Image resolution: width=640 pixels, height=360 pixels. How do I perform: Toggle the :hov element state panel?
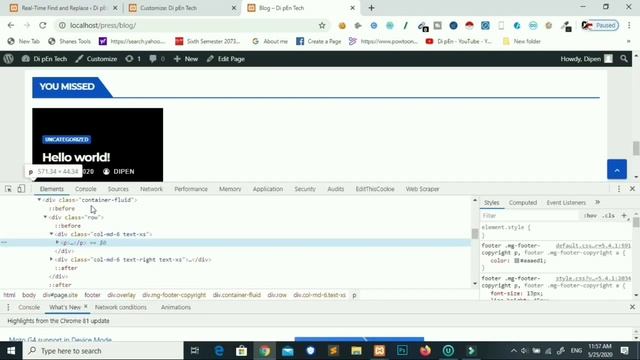pos(590,216)
